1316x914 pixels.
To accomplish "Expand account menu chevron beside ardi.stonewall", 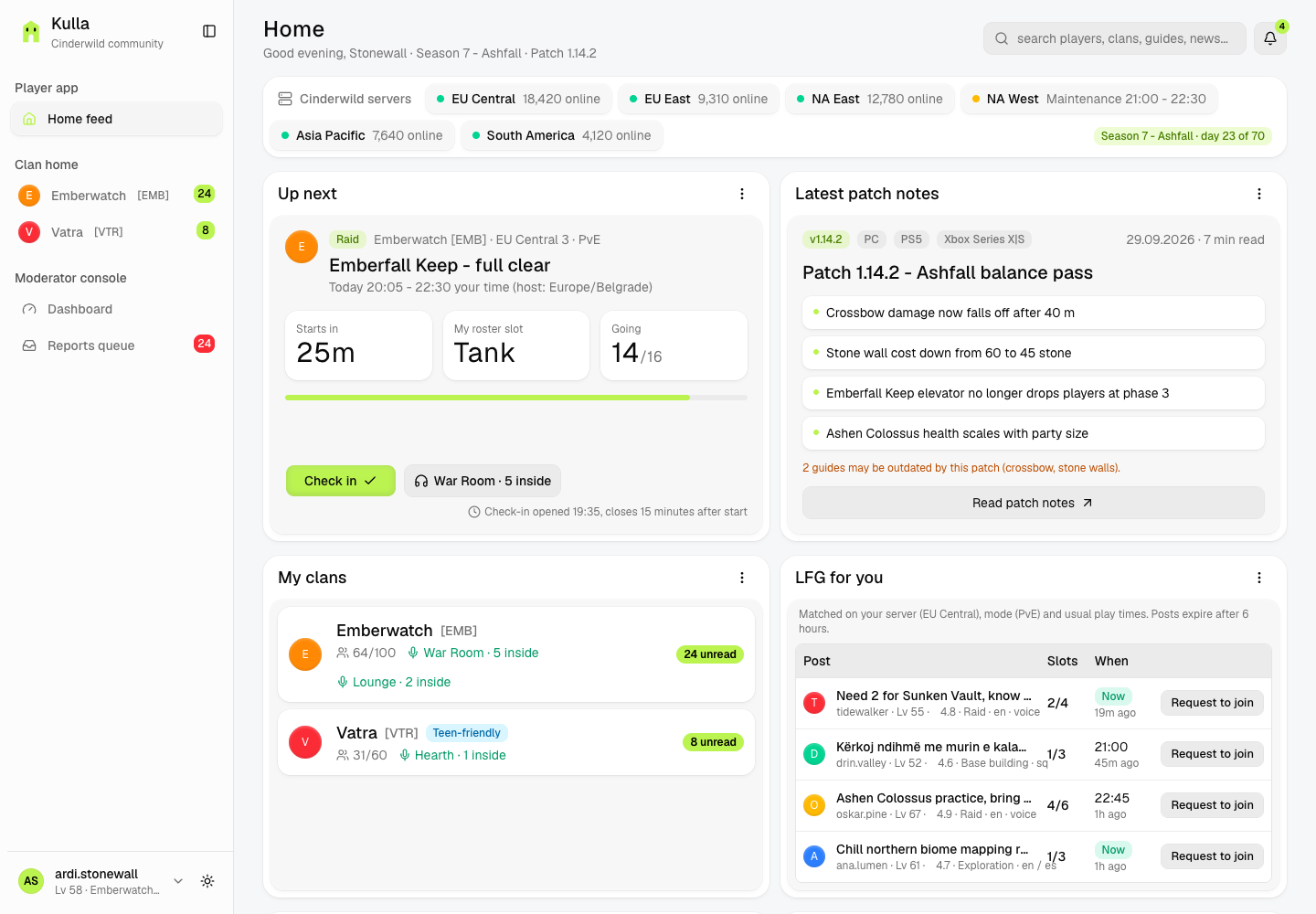I will coord(178,881).
